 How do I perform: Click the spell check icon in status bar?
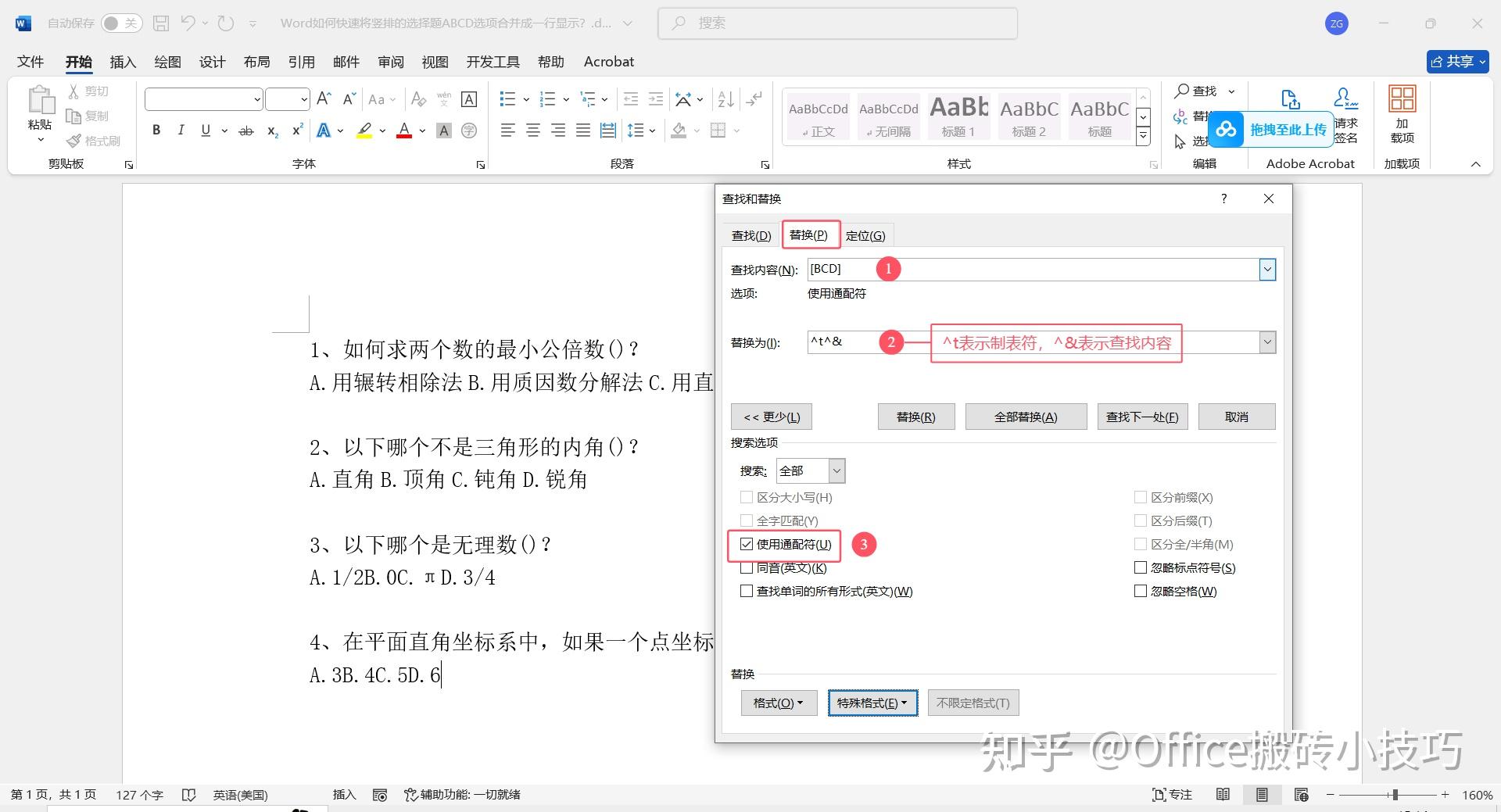coord(189,794)
